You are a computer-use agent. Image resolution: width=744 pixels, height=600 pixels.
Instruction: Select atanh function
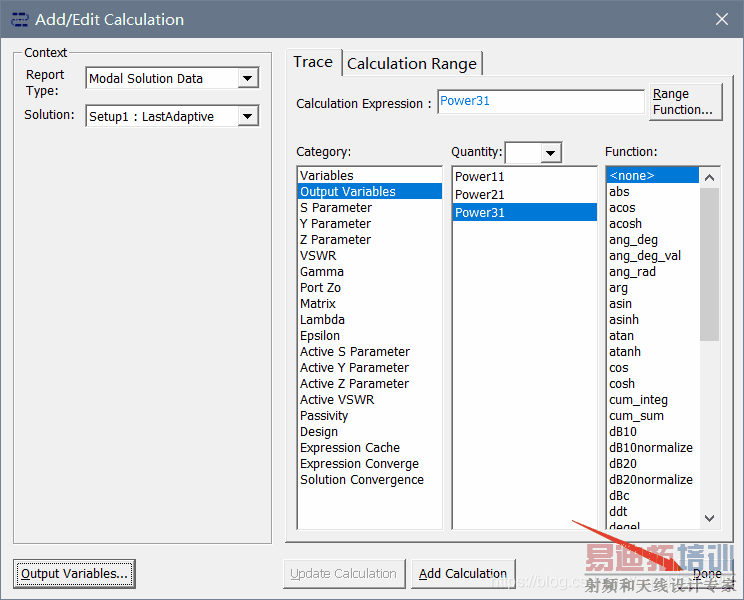click(x=653, y=351)
